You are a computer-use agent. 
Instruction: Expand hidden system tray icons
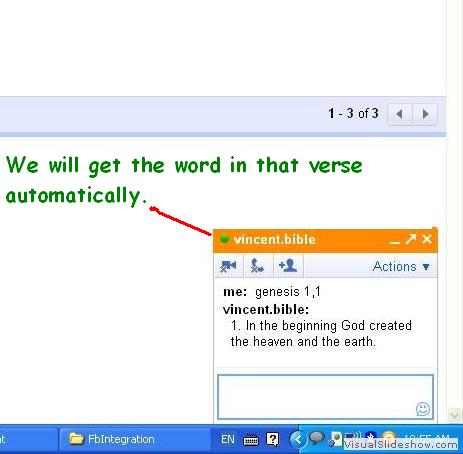(297, 440)
